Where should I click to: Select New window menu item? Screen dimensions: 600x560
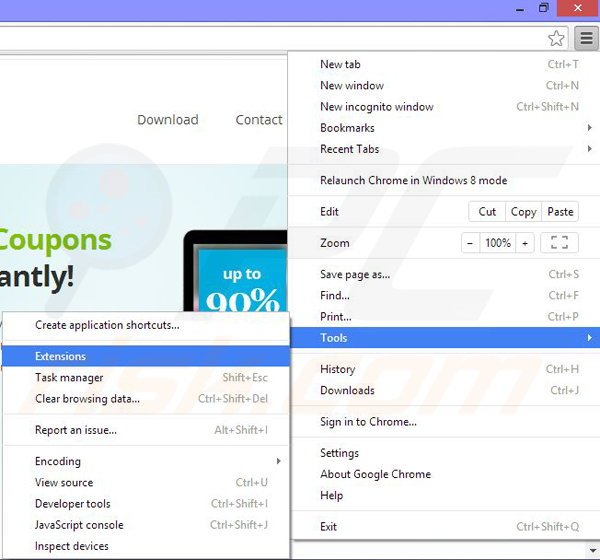(x=445, y=85)
